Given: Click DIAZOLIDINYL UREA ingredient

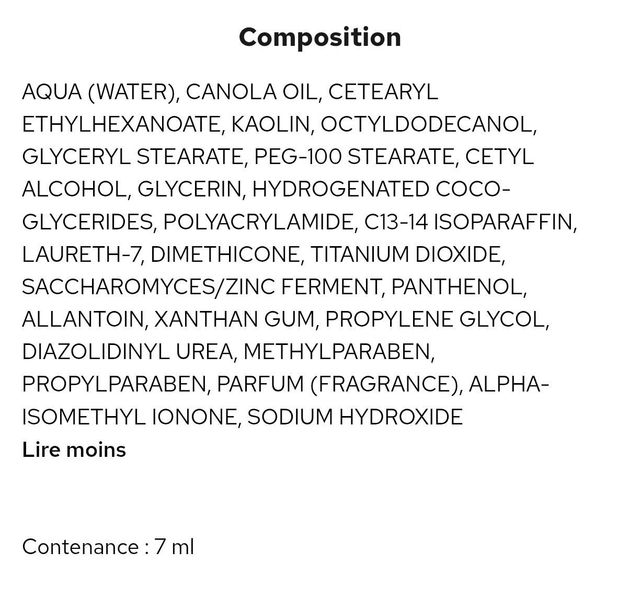Looking at the screenshot, I should (127, 351).
